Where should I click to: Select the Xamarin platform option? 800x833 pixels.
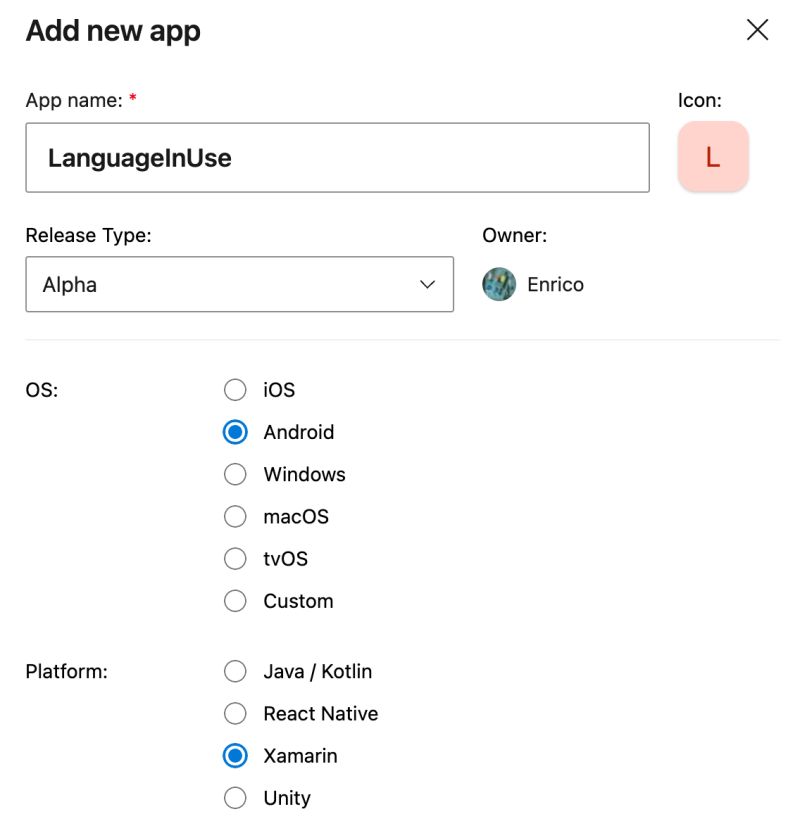pos(235,755)
